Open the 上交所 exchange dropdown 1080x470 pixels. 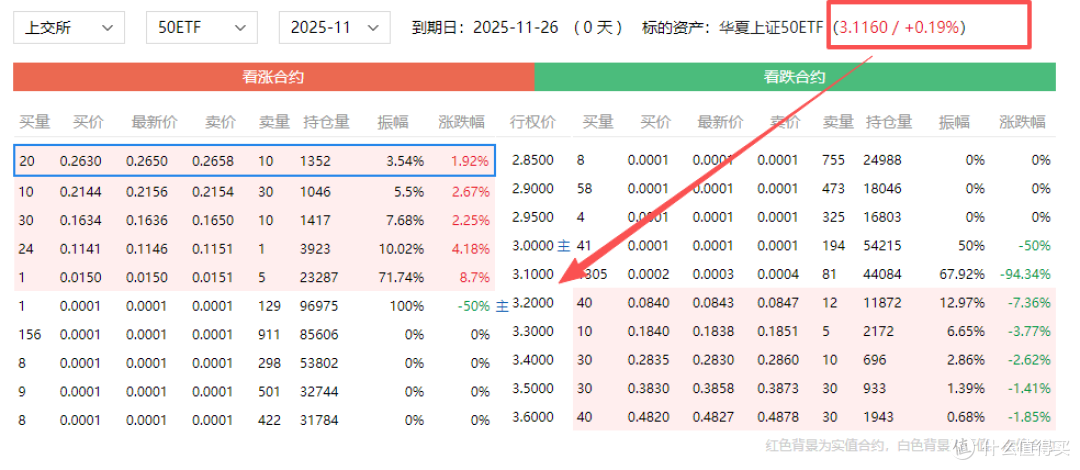tap(69, 28)
